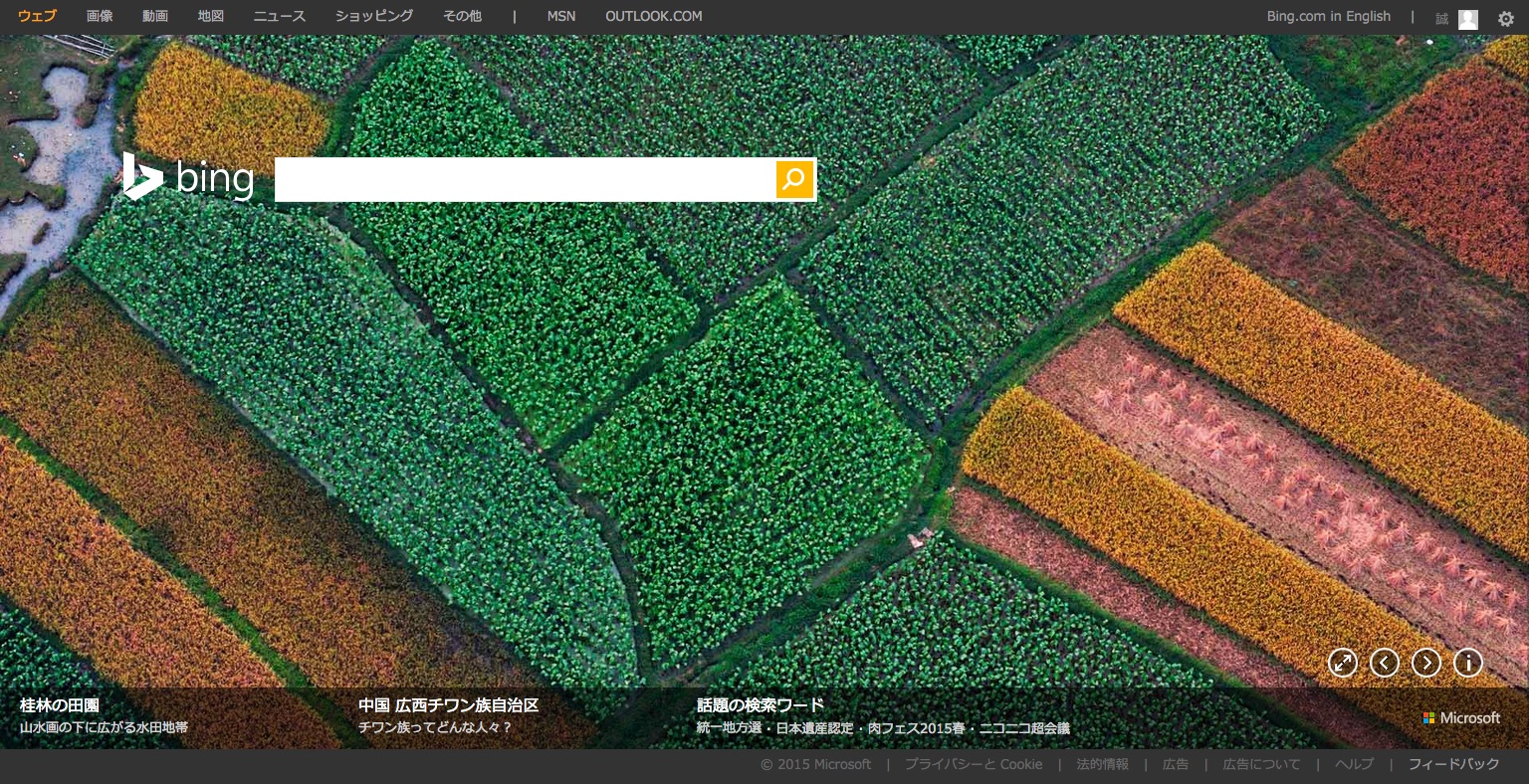Show the next background image
Screen dimensions: 1529x784
point(1426,663)
